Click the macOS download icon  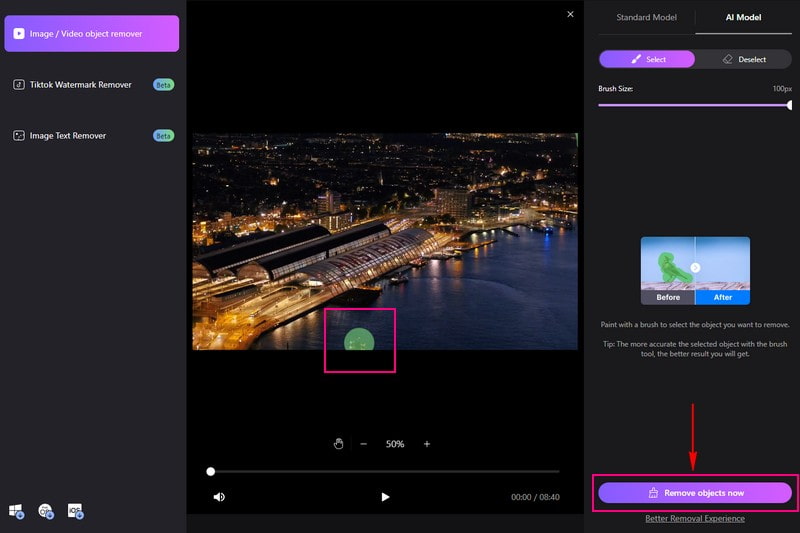[x=46, y=511]
